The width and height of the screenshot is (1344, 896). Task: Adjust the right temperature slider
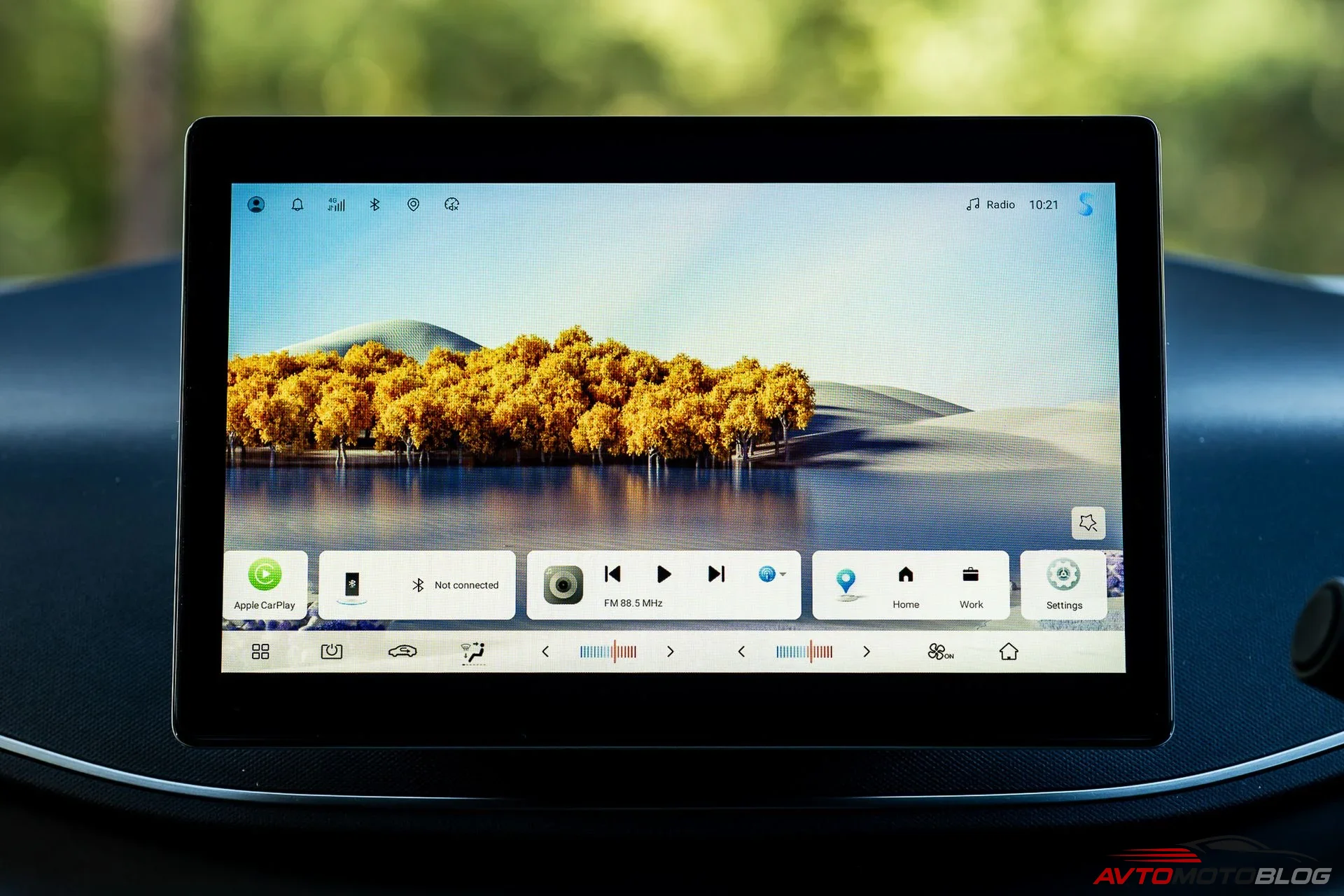click(x=804, y=652)
